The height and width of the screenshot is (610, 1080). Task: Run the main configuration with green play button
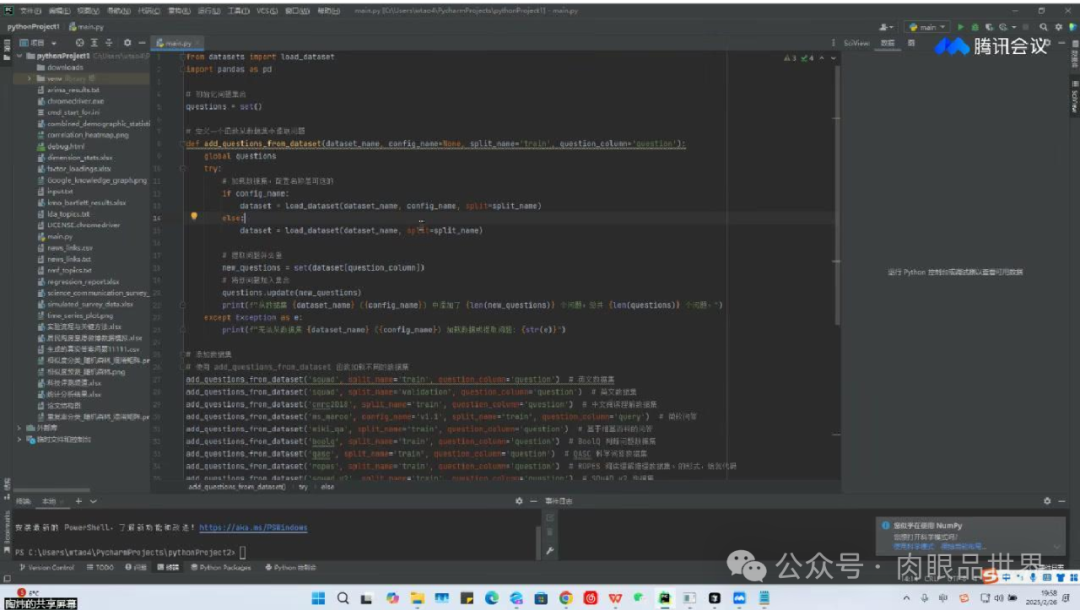(960, 27)
